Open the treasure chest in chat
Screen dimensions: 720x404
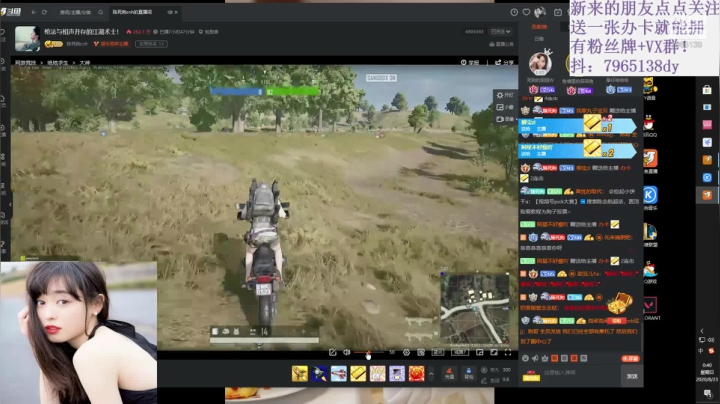pyautogui.click(x=620, y=303)
